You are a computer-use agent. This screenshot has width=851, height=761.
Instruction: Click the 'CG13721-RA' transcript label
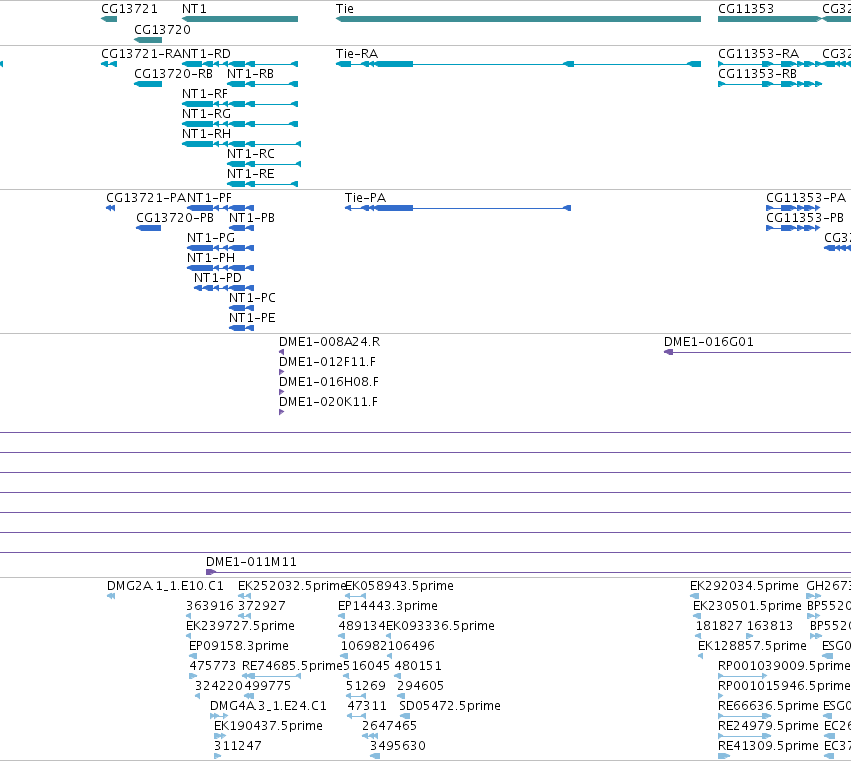(143, 54)
